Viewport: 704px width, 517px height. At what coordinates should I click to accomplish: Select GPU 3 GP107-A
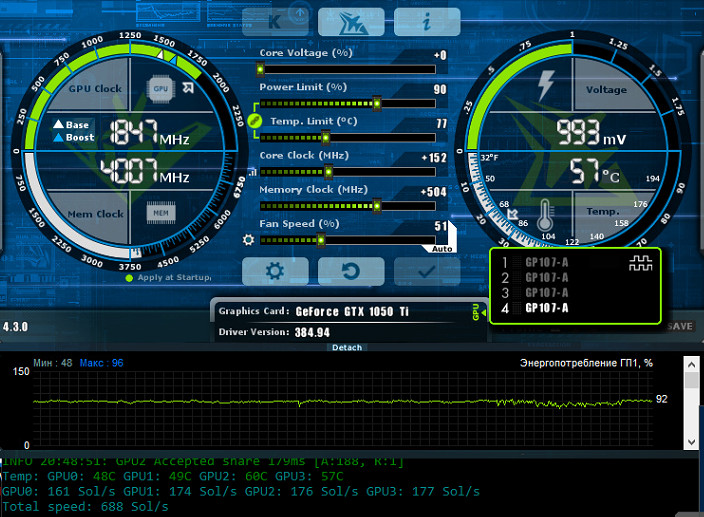(535, 293)
